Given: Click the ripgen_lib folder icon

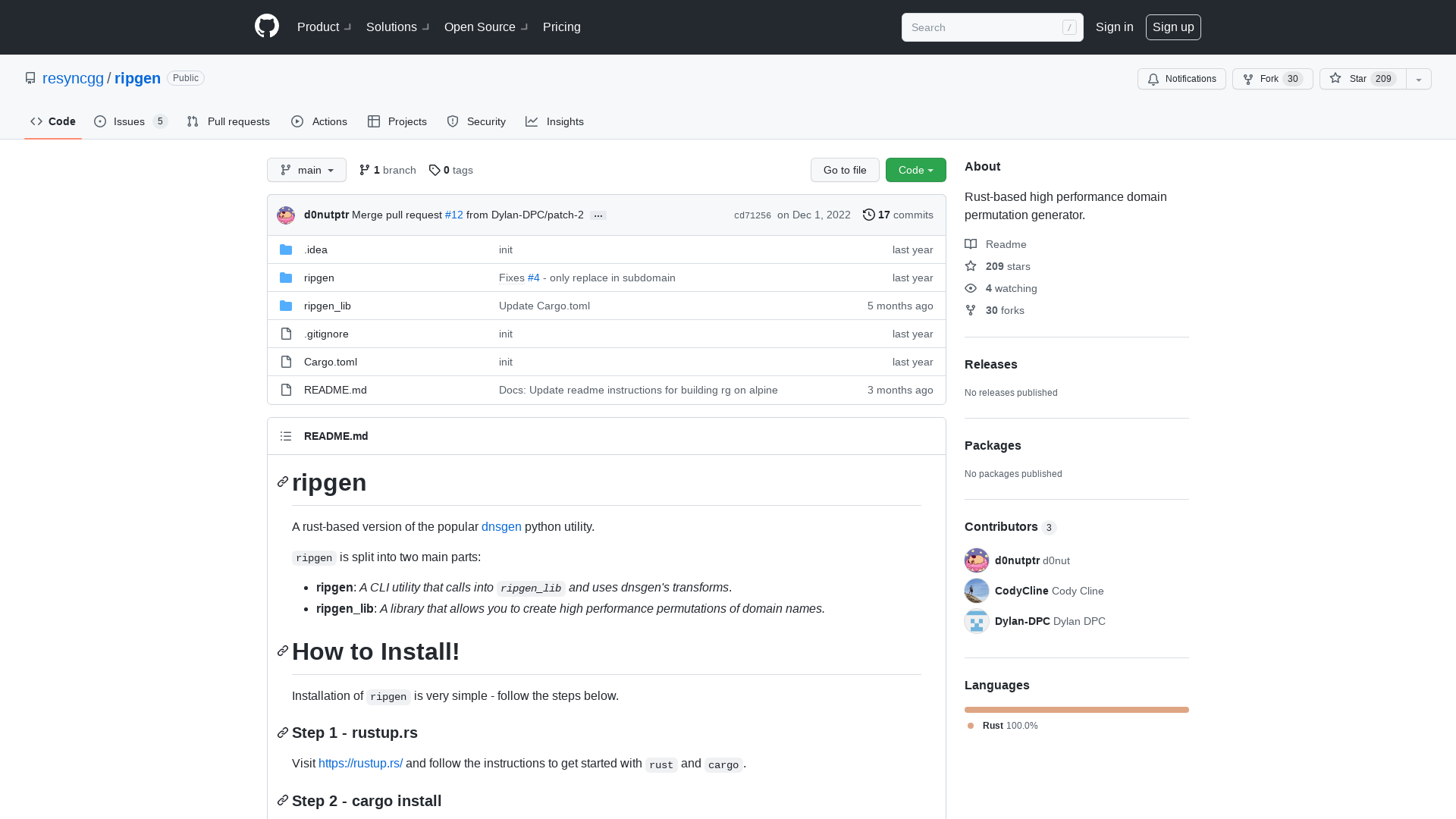Looking at the screenshot, I should (286, 306).
